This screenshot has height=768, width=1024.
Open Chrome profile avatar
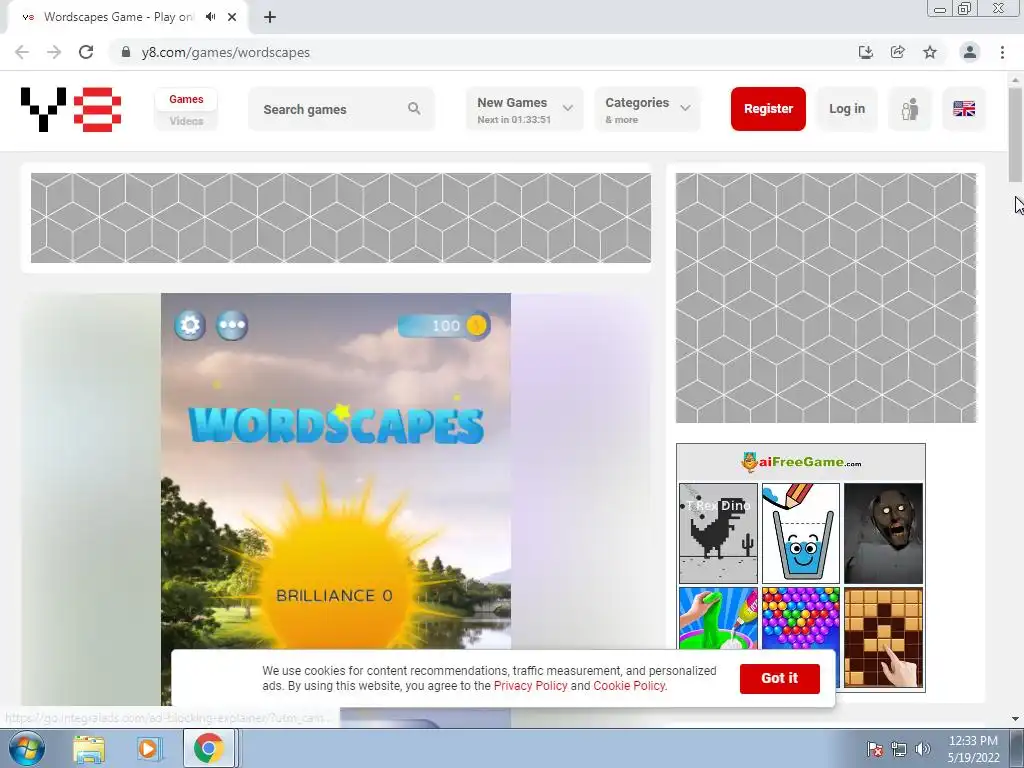point(970,52)
